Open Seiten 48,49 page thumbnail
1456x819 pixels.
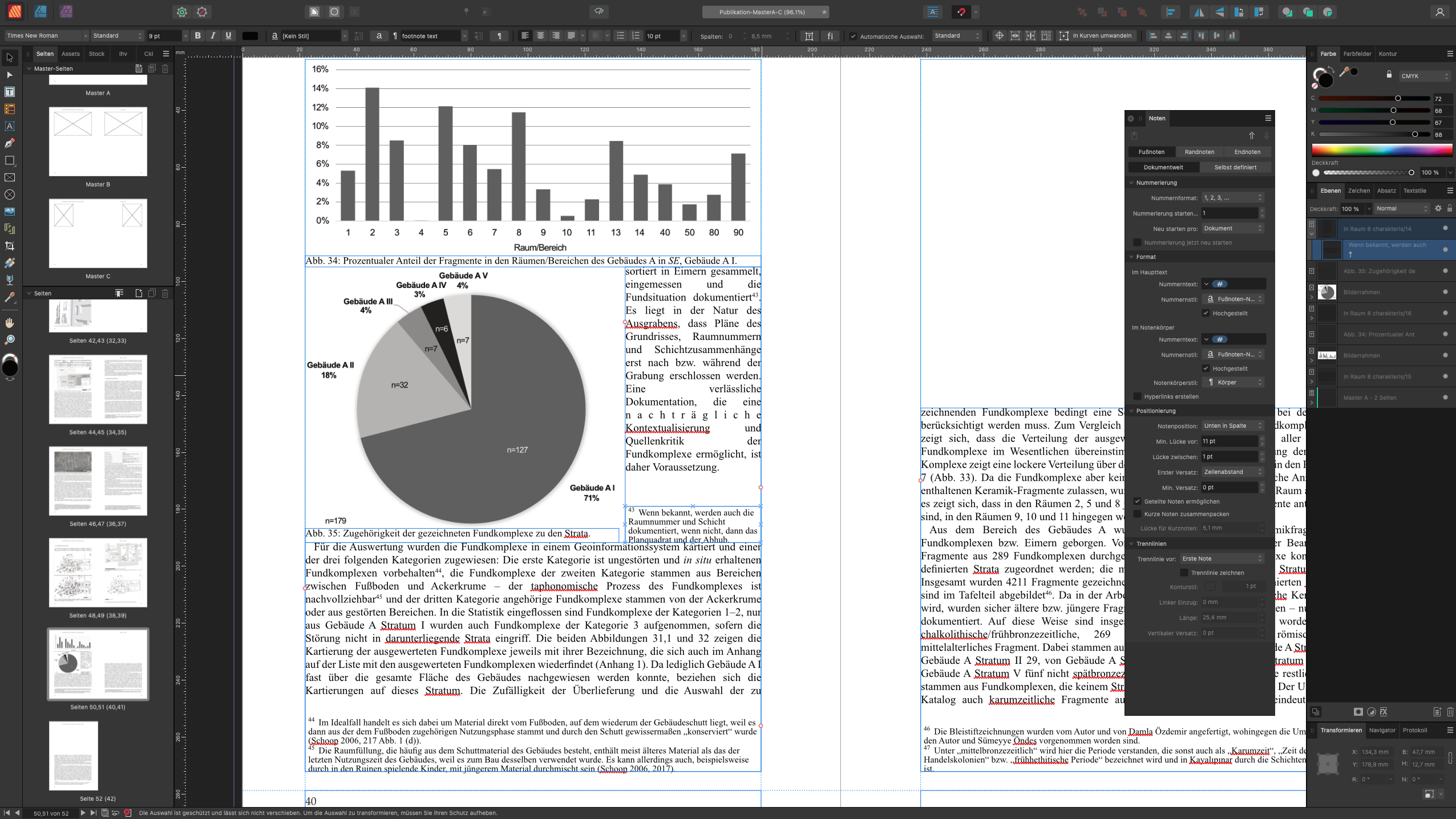tap(98, 572)
